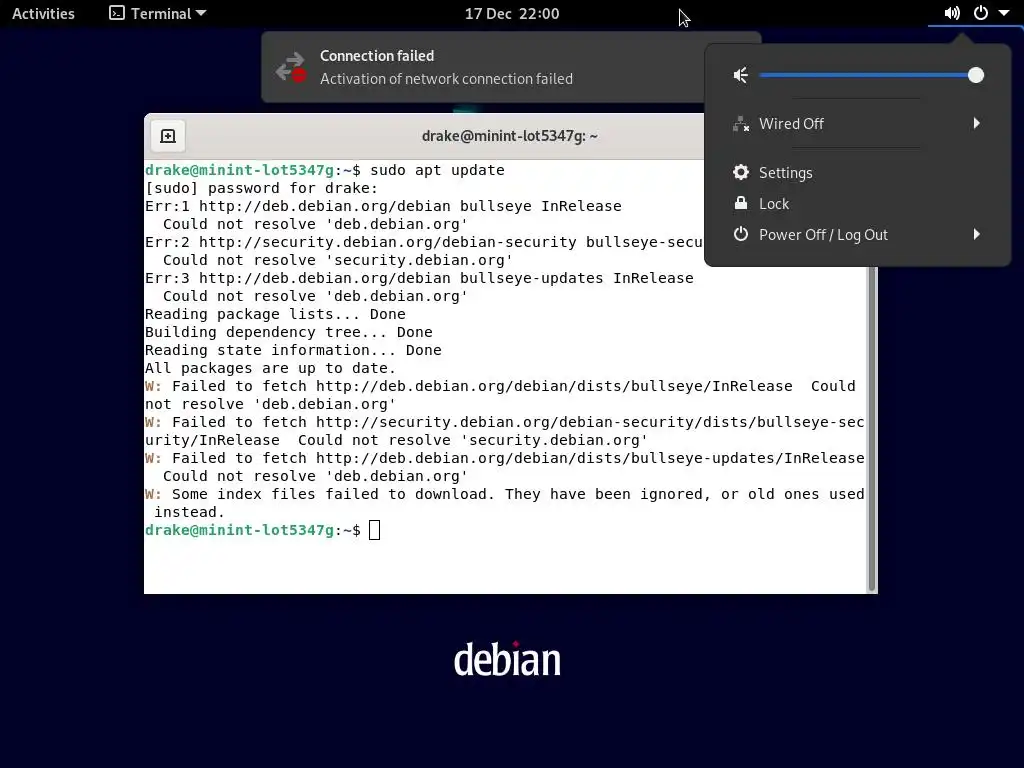Click the terminal prompt cursor
The height and width of the screenshot is (768, 1024).
374,530
